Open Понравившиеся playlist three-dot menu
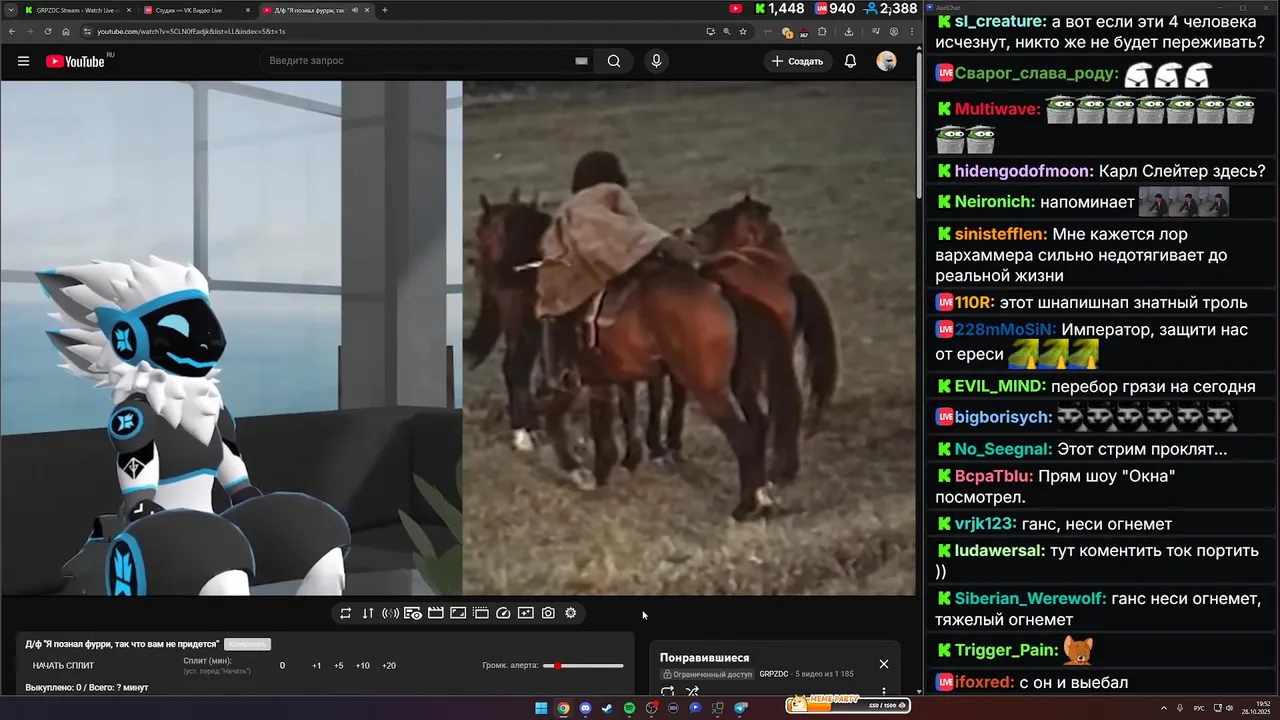The height and width of the screenshot is (720, 1280). 883,691
